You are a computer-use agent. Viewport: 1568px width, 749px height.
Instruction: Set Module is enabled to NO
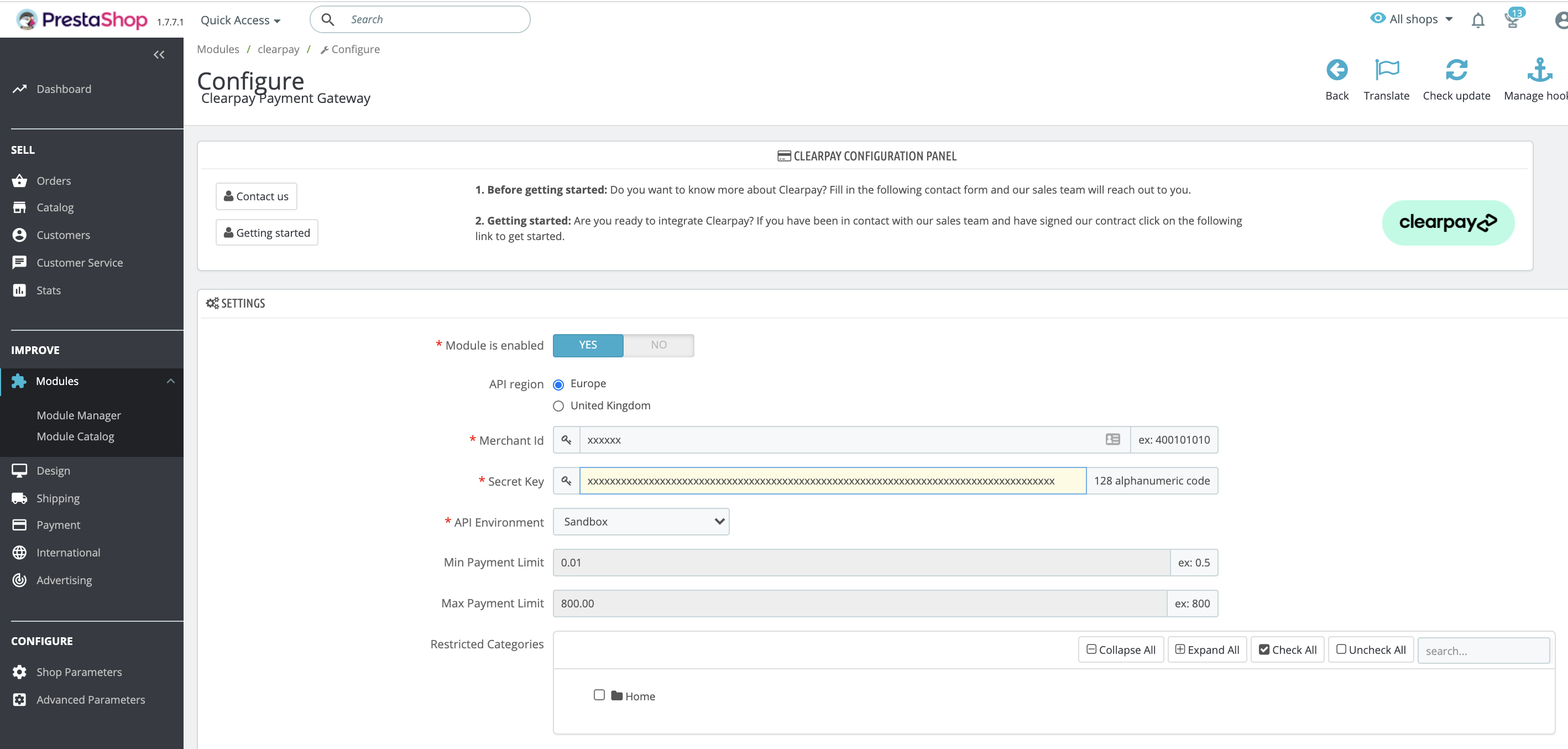click(658, 345)
